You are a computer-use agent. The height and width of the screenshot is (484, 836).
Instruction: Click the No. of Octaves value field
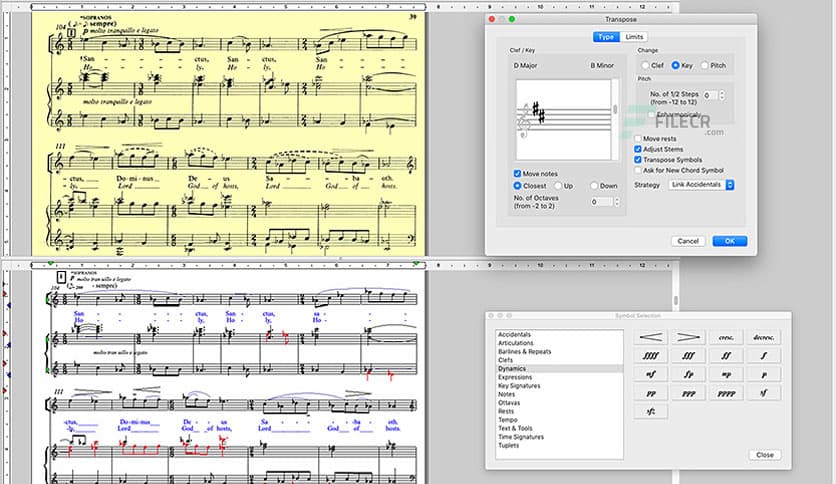[601, 201]
